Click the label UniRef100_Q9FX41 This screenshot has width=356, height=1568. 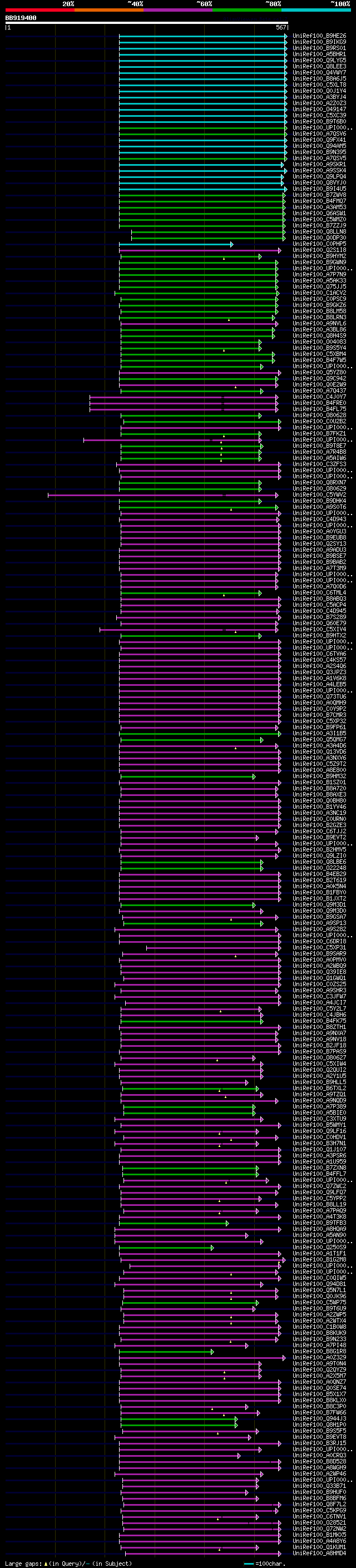(319, 140)
